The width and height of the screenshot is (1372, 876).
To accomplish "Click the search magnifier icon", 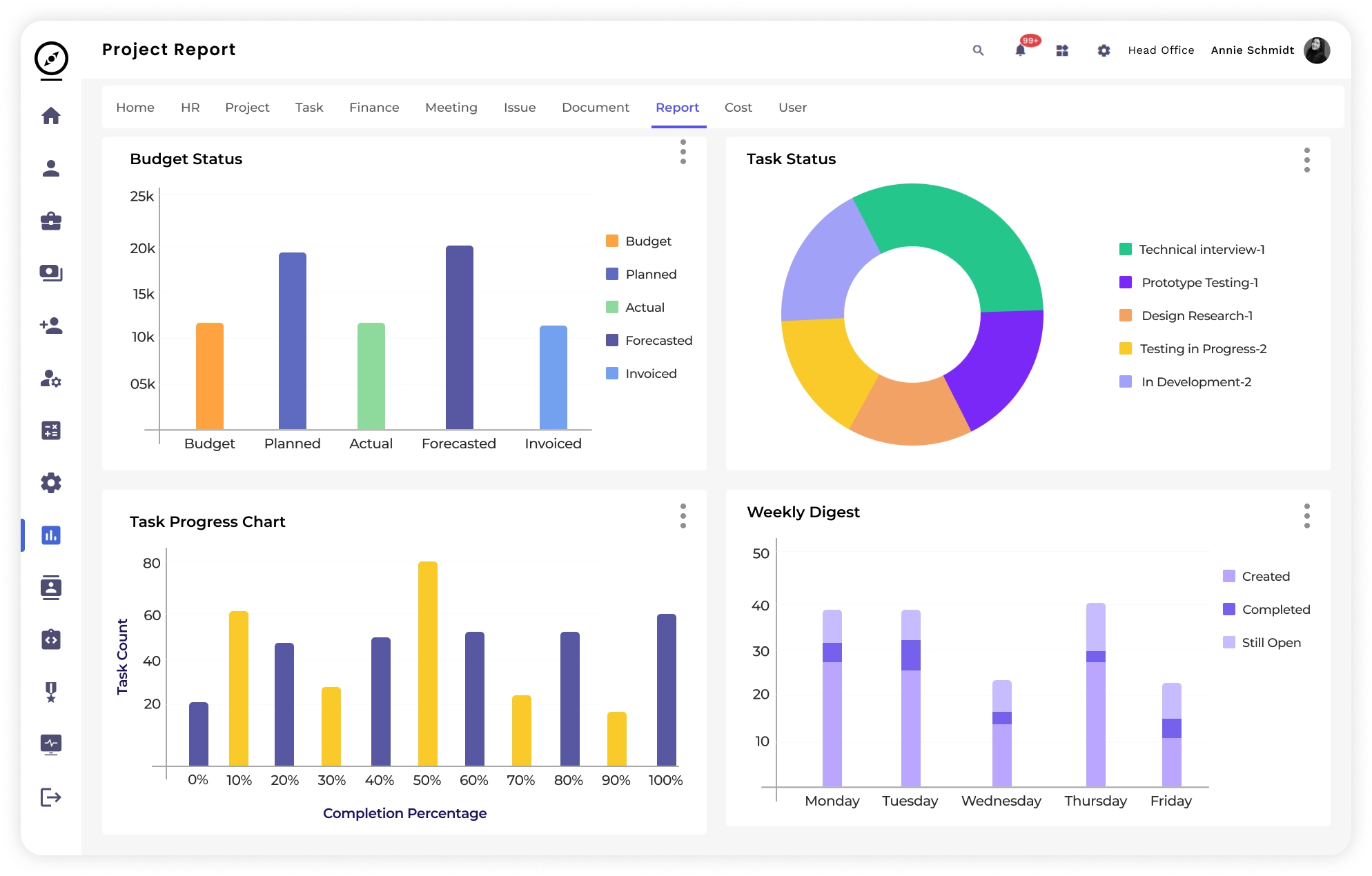I will 978,50.
